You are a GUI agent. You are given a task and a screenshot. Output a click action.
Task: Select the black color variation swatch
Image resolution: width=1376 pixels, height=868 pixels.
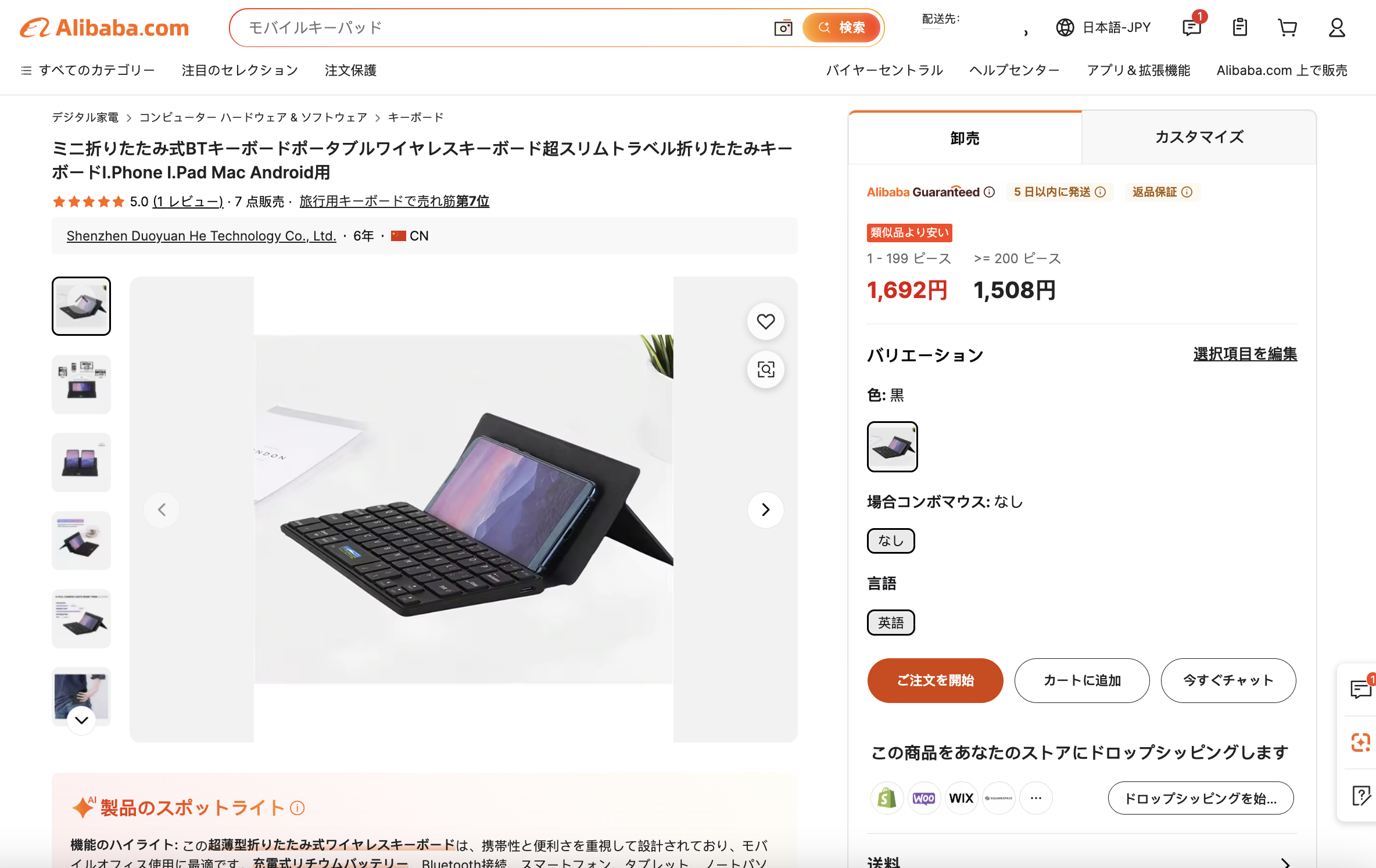coord(892,447)
